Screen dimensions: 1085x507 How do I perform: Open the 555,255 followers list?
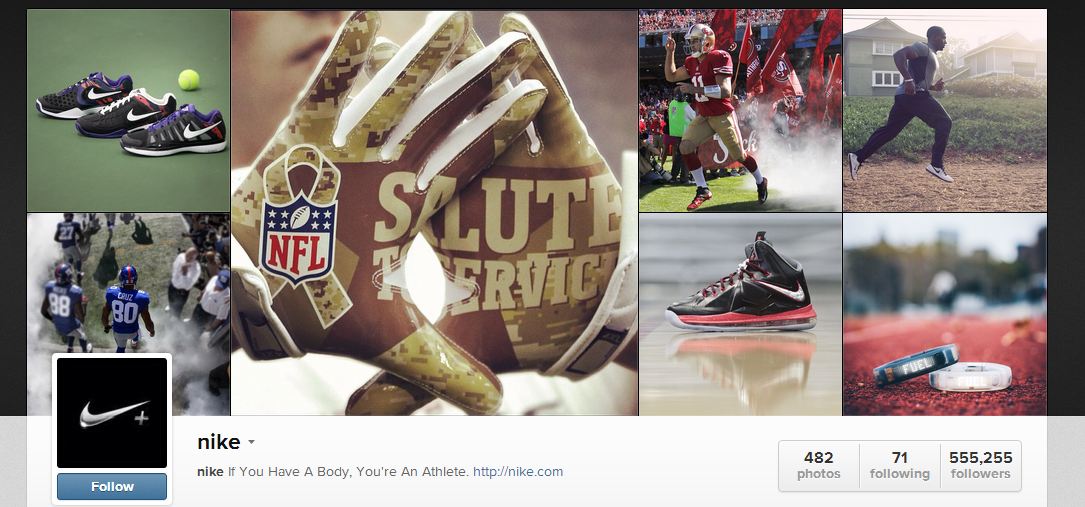click(x=981, y=465)
